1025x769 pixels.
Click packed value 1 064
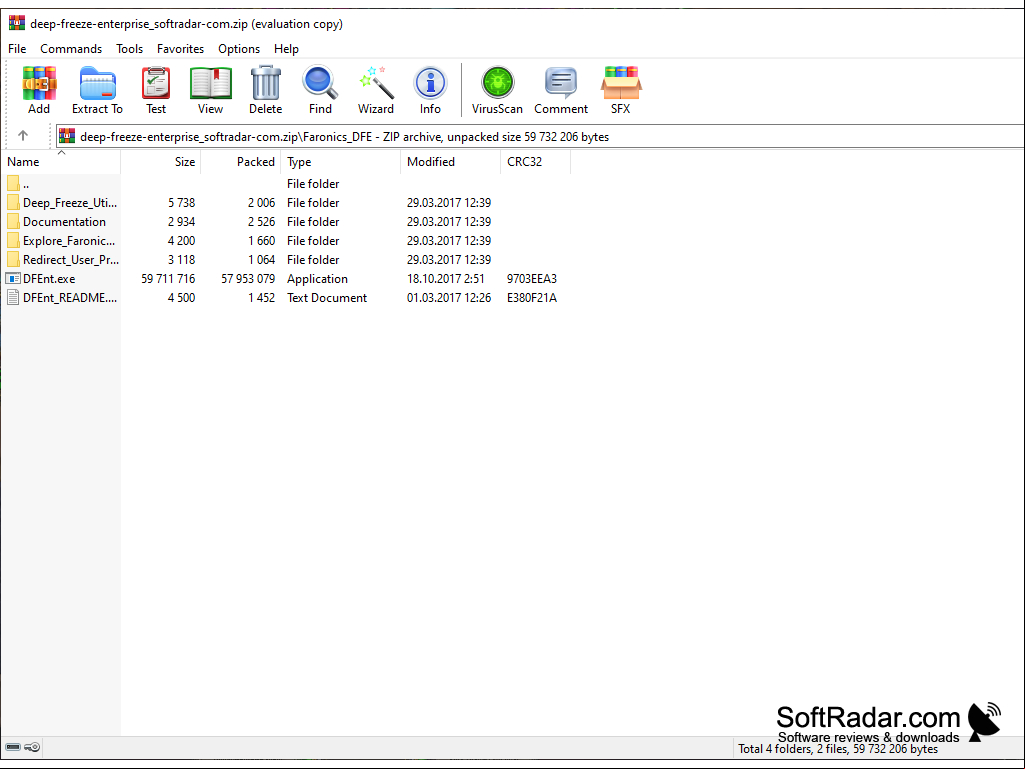(x=261, y=260)
